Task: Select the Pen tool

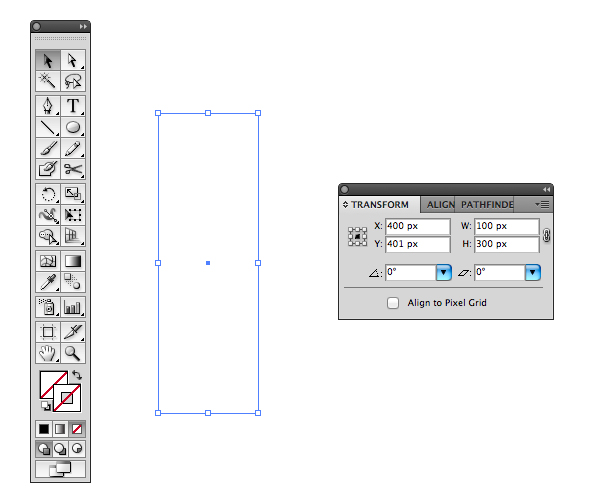Action: (x=48, y=106)
